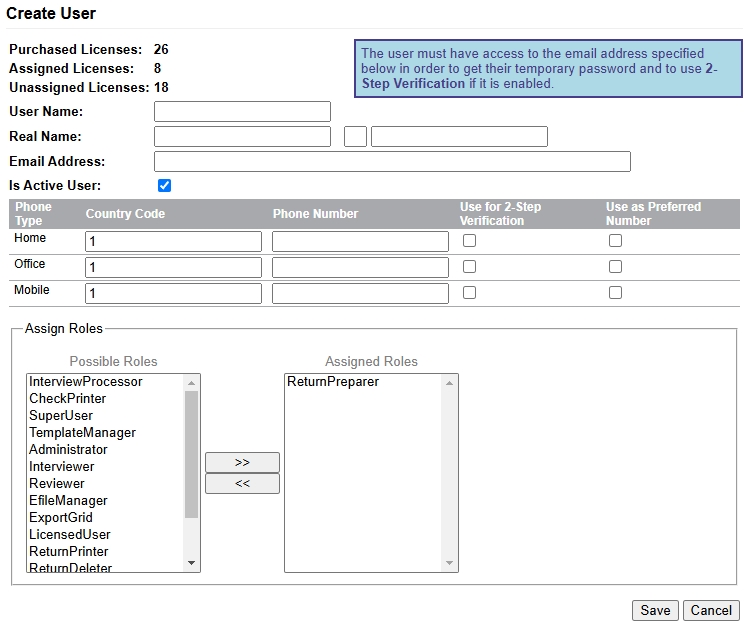Select SuperUser in Possible Roles list
749x629 pixels.
61,415
